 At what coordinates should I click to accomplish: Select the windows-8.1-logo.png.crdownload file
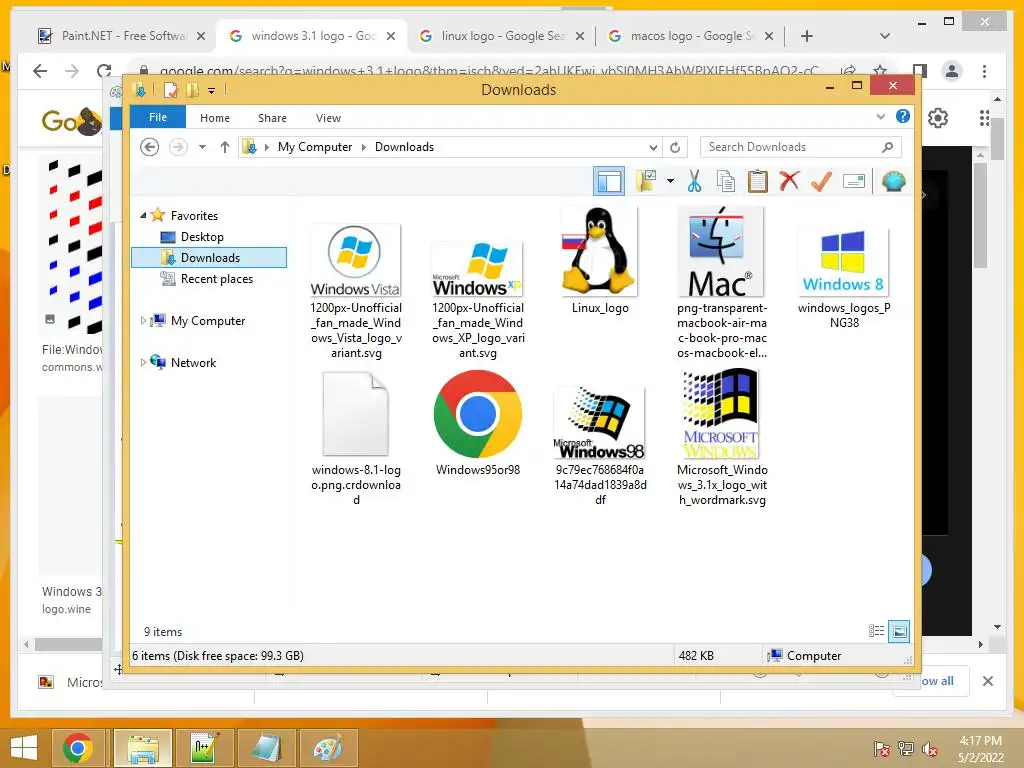point(356,438)
